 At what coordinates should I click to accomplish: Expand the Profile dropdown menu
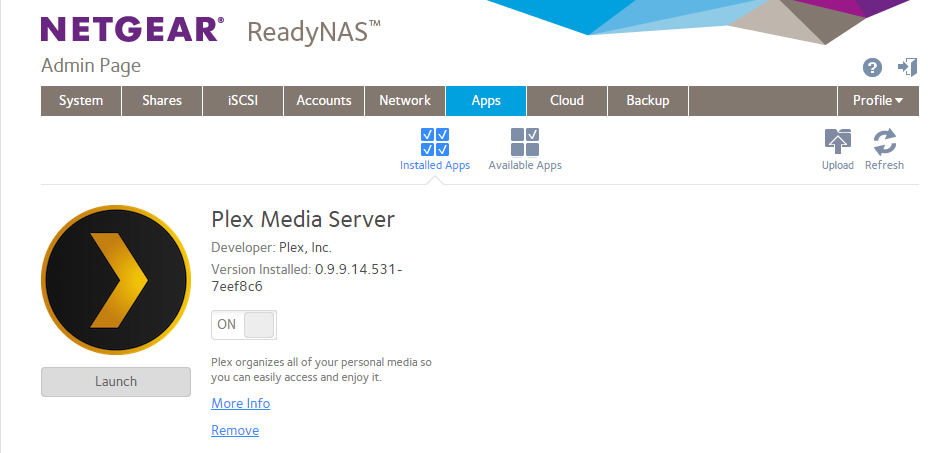click(x=878, y=101)
